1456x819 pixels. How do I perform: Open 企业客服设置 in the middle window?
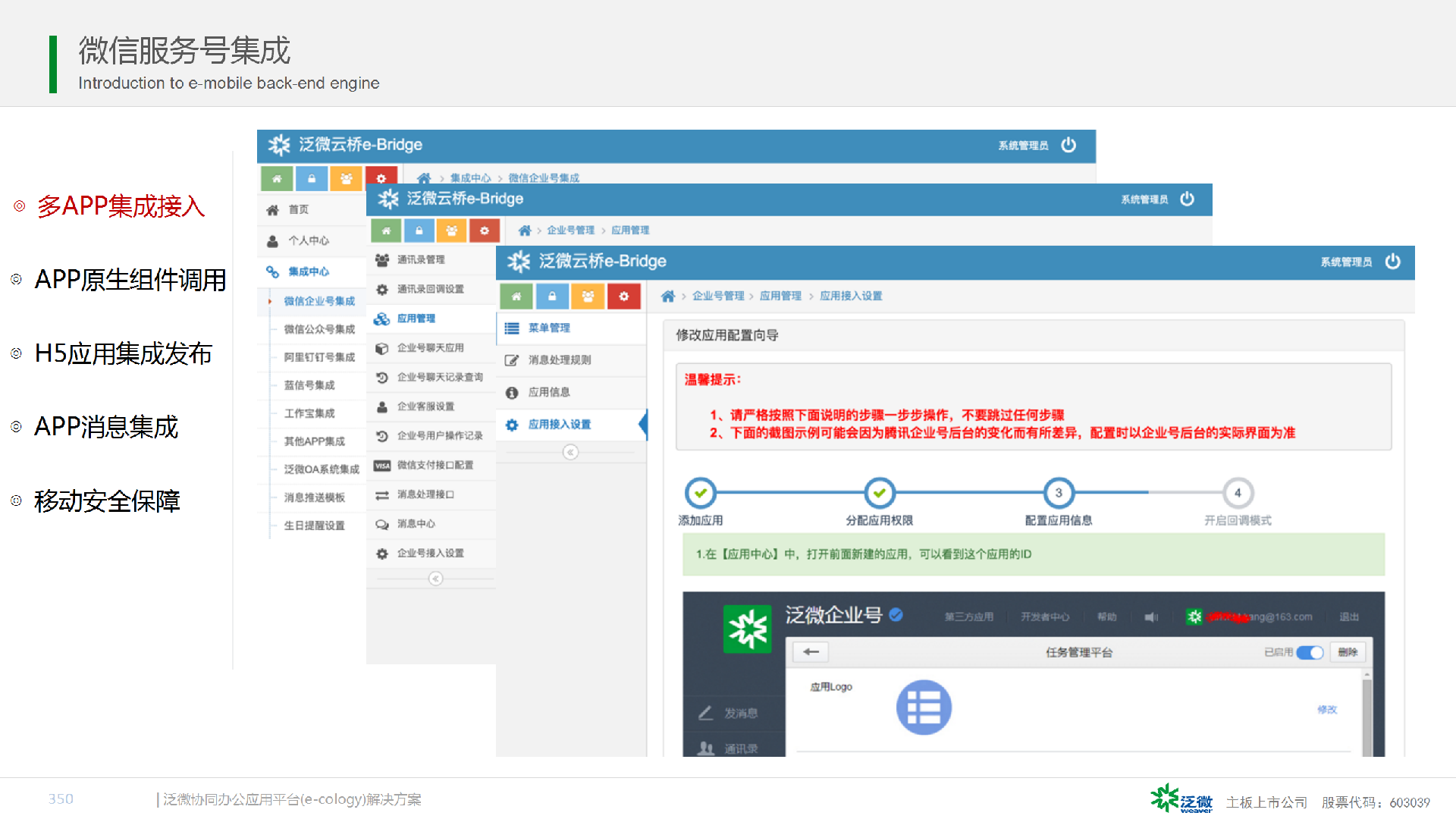[x=431, y=407]
